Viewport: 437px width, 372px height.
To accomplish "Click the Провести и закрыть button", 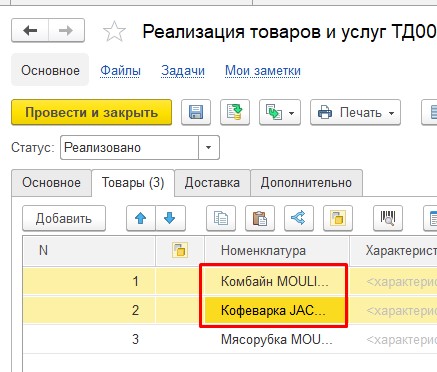I will [92, 112].
